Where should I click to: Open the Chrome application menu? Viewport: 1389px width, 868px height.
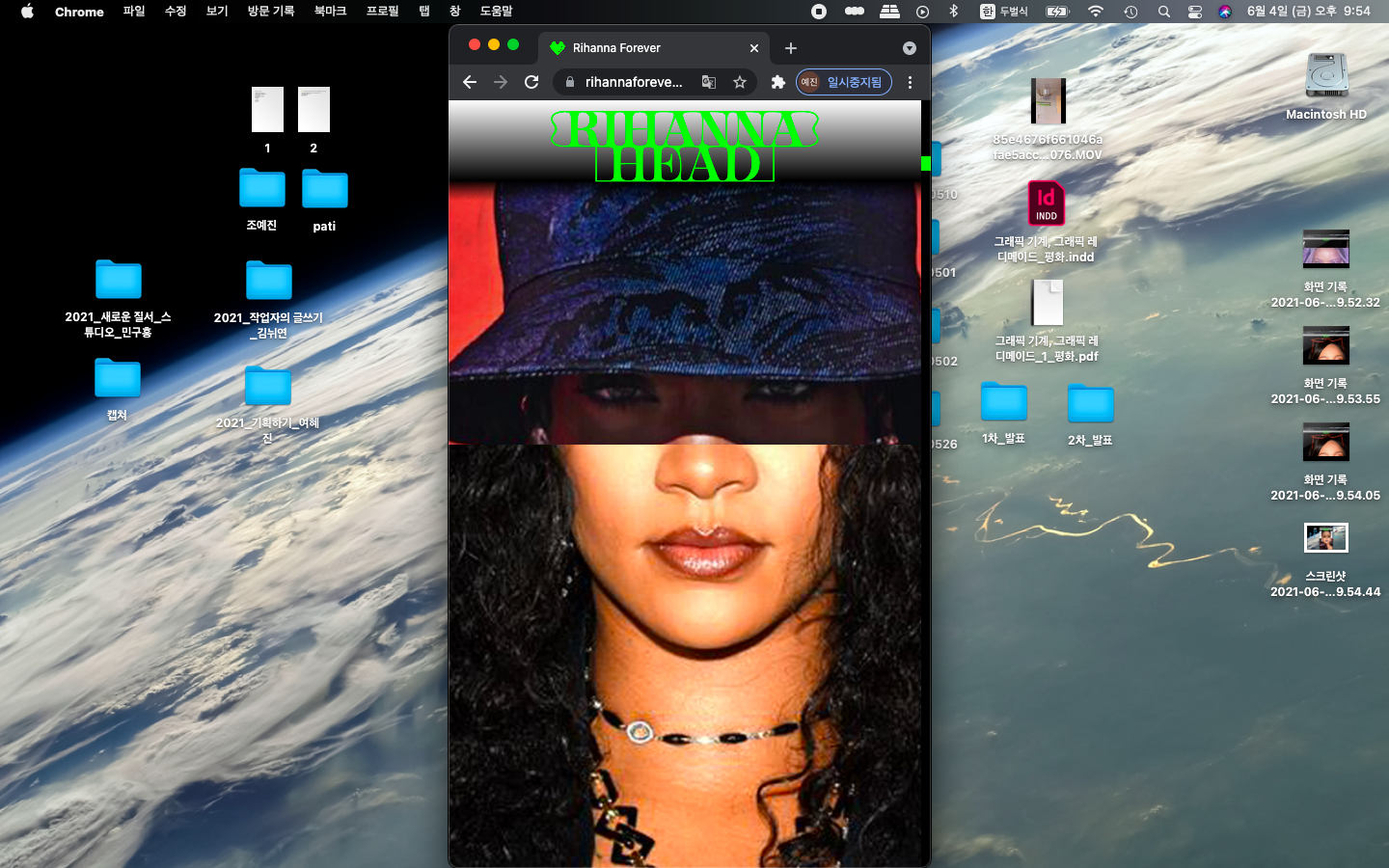pos(79,12)
